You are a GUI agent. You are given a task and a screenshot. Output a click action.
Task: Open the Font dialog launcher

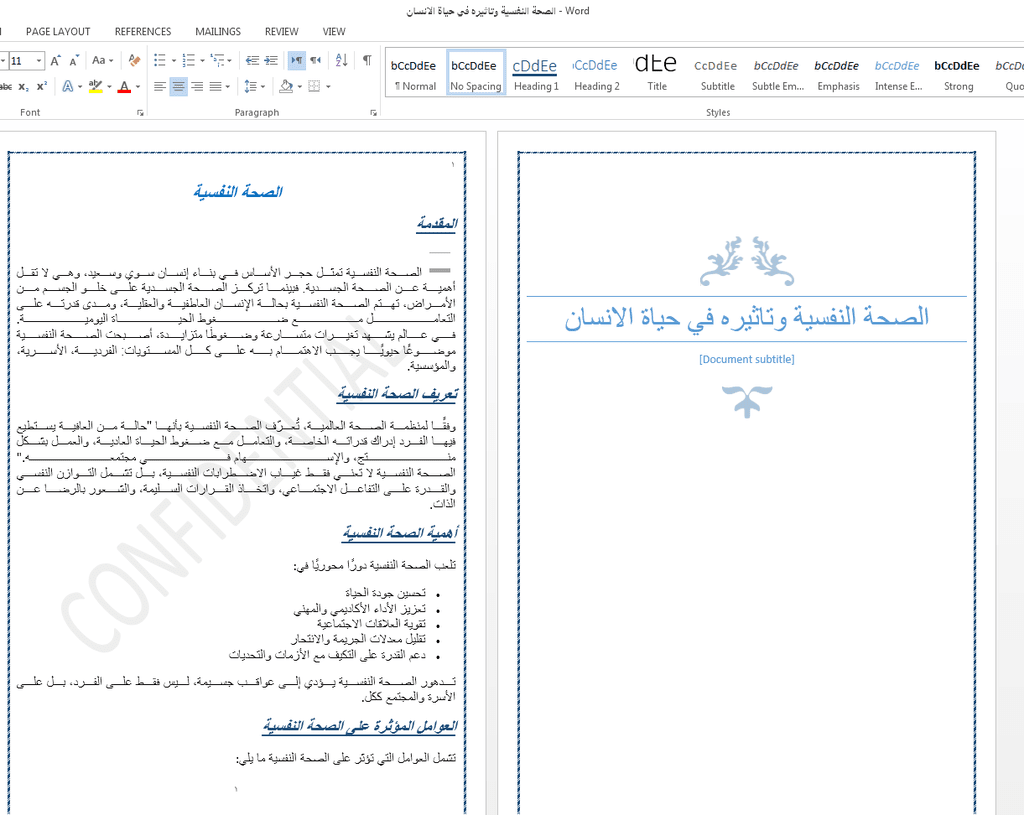[140, 113]
